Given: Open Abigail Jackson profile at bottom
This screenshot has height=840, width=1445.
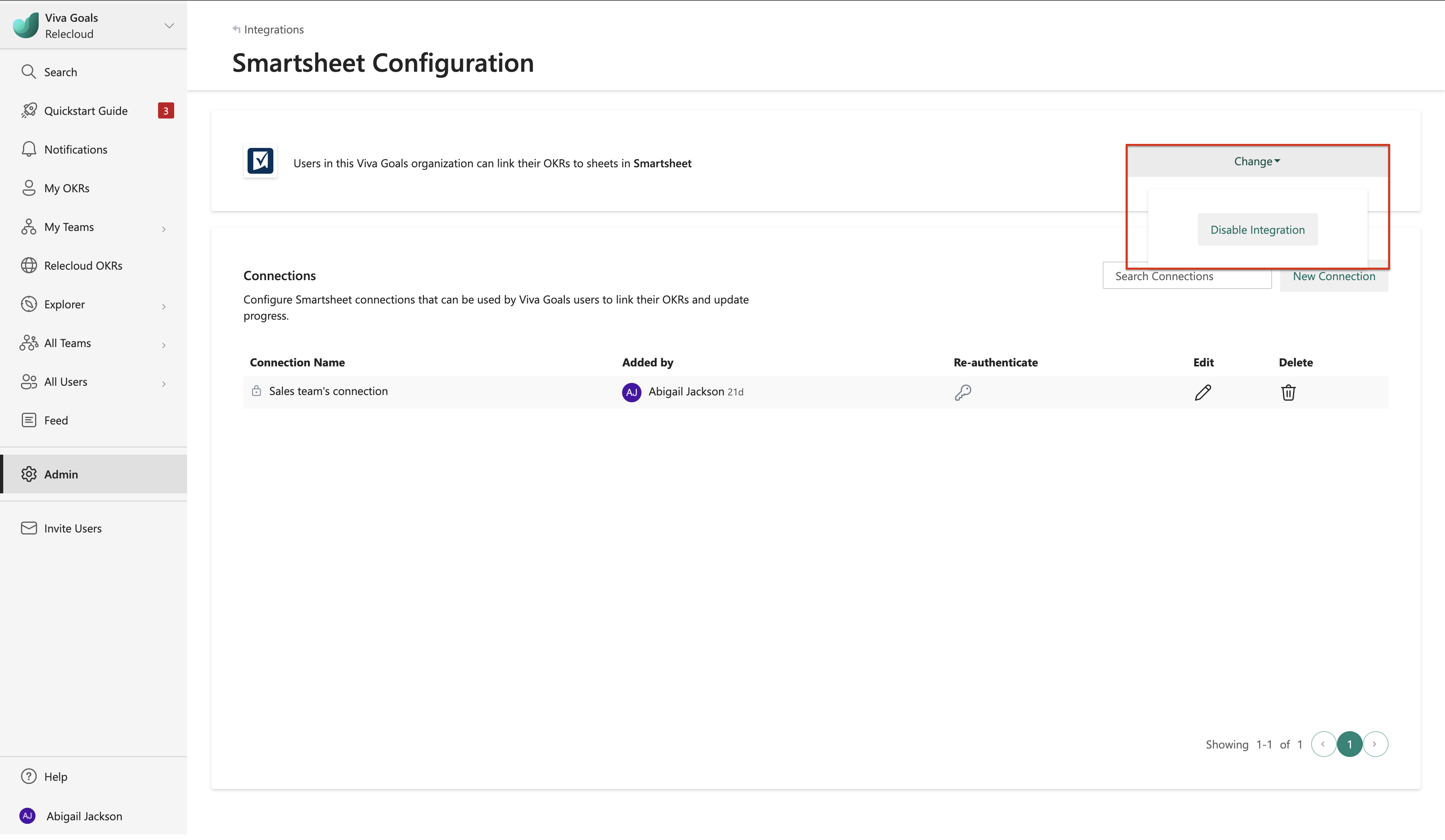Looking at the screenshot, I should pyautogui.click(x=84, y=816).
